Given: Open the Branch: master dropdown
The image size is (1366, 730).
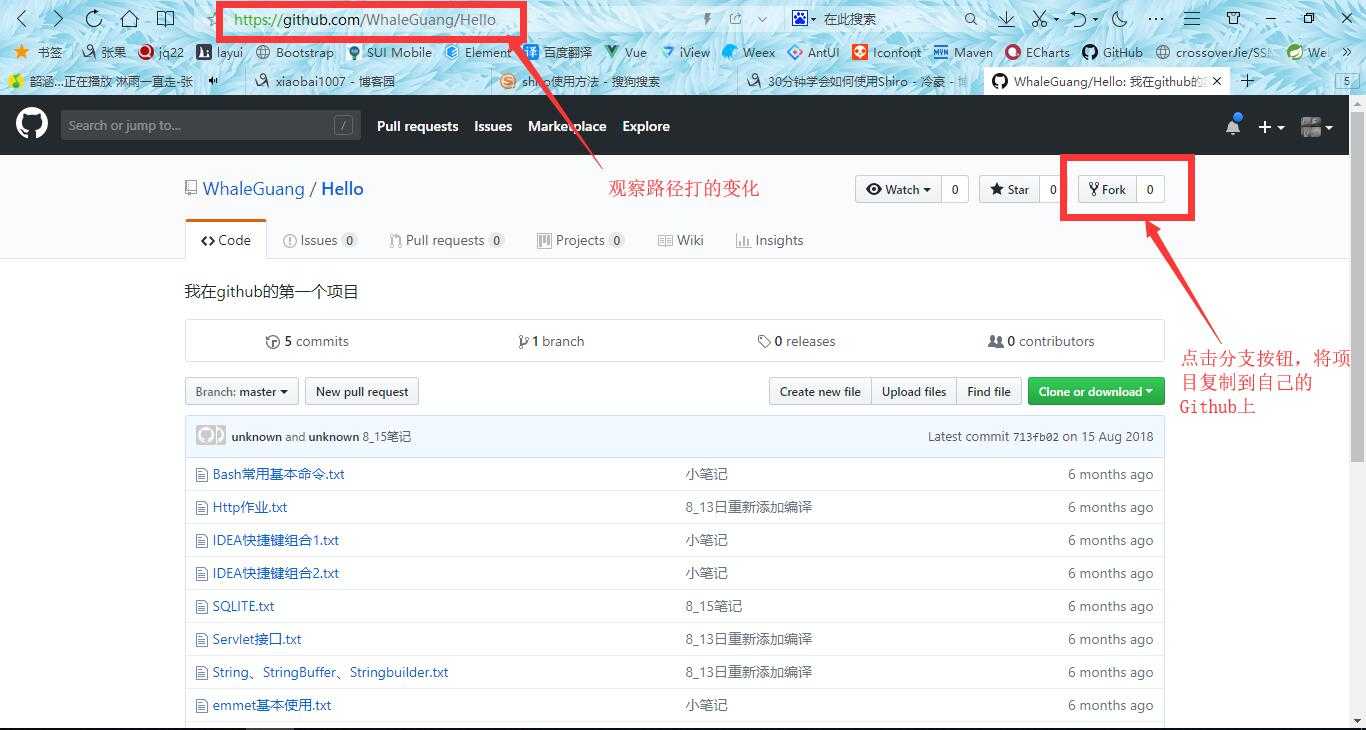Looking at the screenshot, I should point(241,391).
